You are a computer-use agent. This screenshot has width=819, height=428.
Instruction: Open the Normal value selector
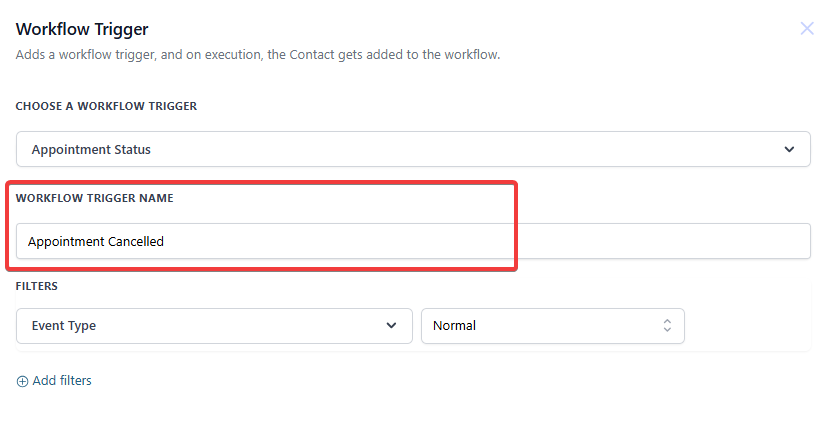(x=552, y=326)
